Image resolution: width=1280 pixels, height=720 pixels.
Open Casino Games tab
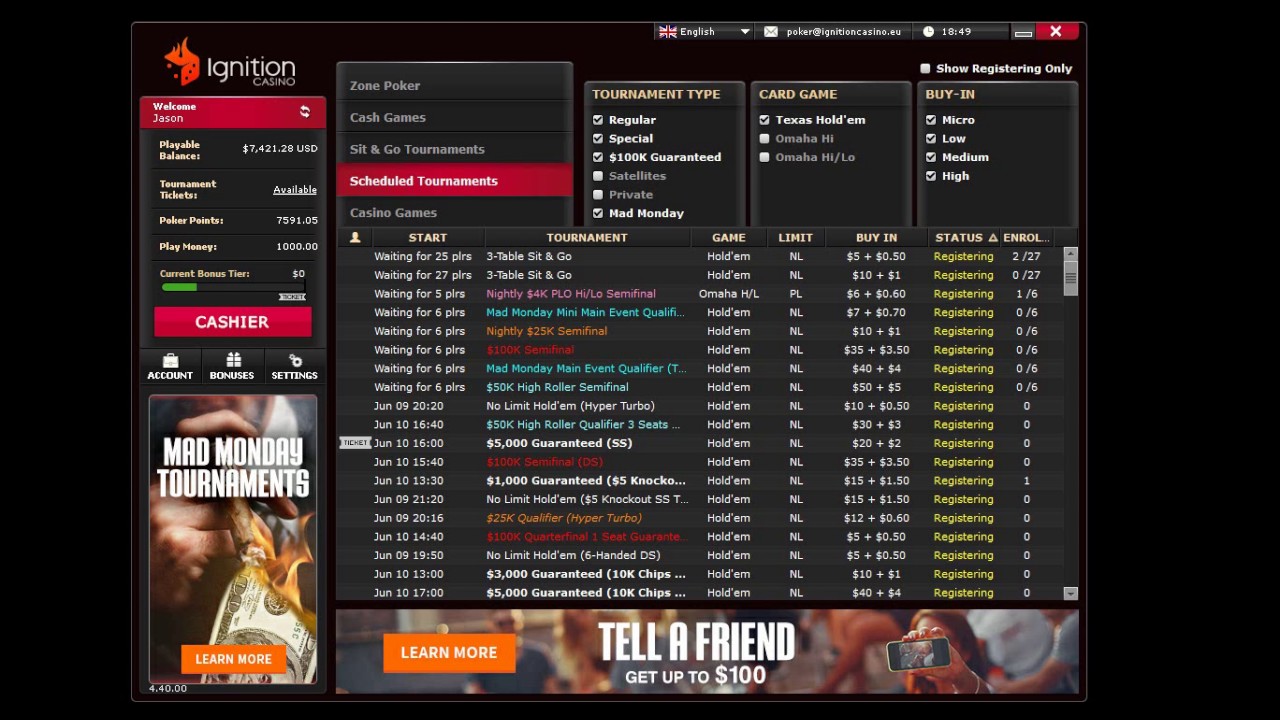(x=455, y=213)
